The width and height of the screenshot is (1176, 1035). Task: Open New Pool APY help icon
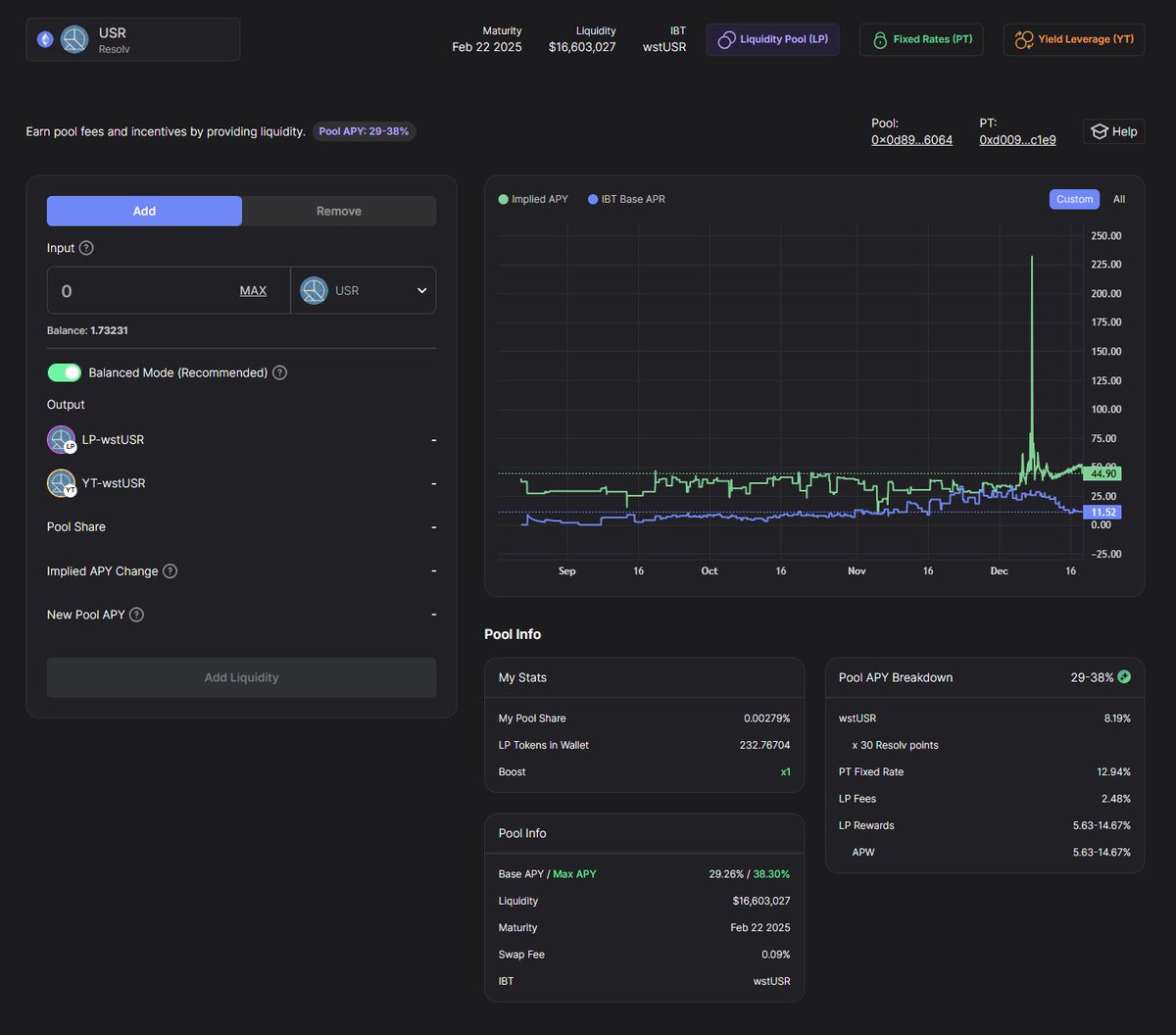[x=137, y=615]
